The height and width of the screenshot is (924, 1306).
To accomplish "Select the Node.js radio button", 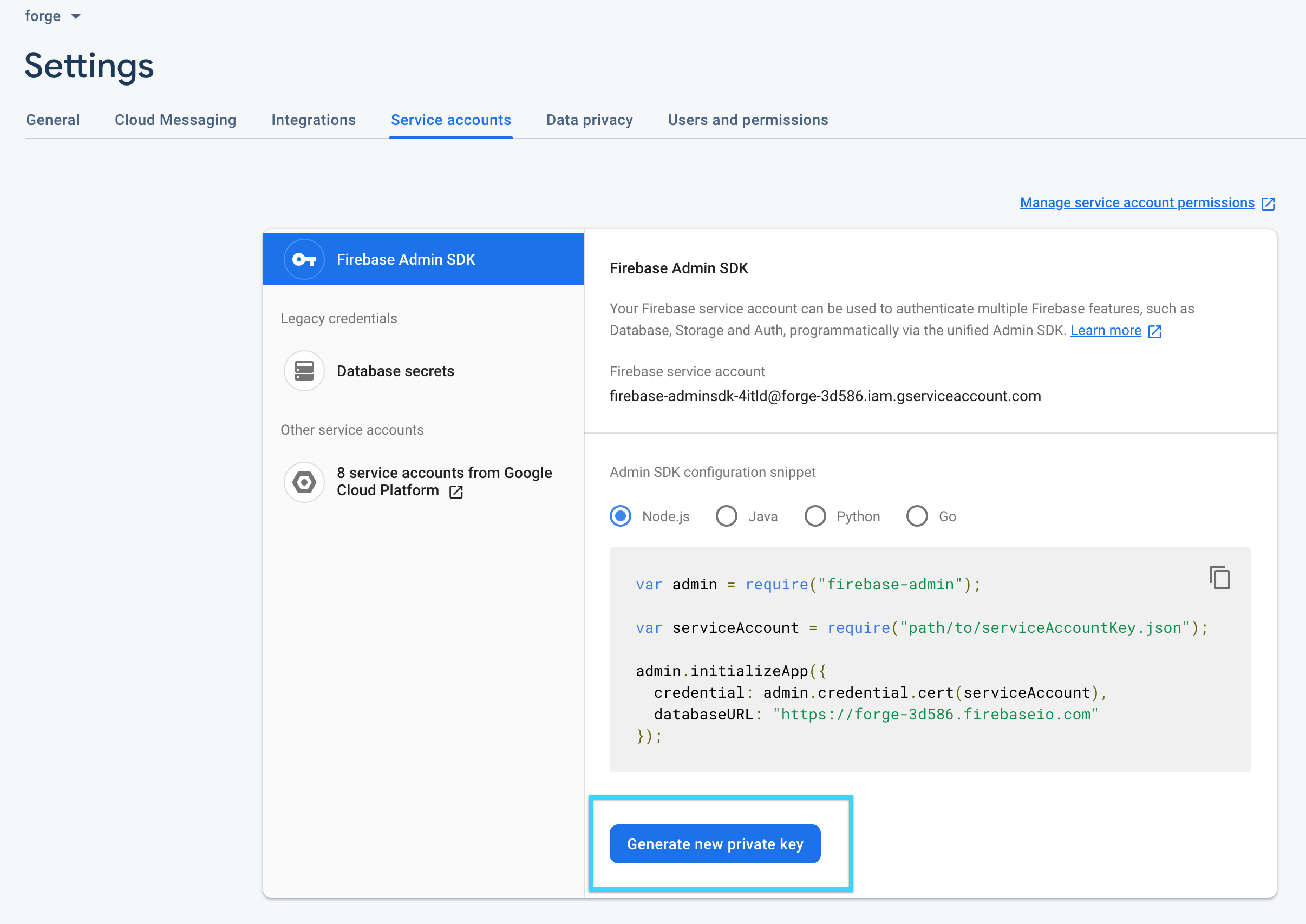I will tap(621, 516).
